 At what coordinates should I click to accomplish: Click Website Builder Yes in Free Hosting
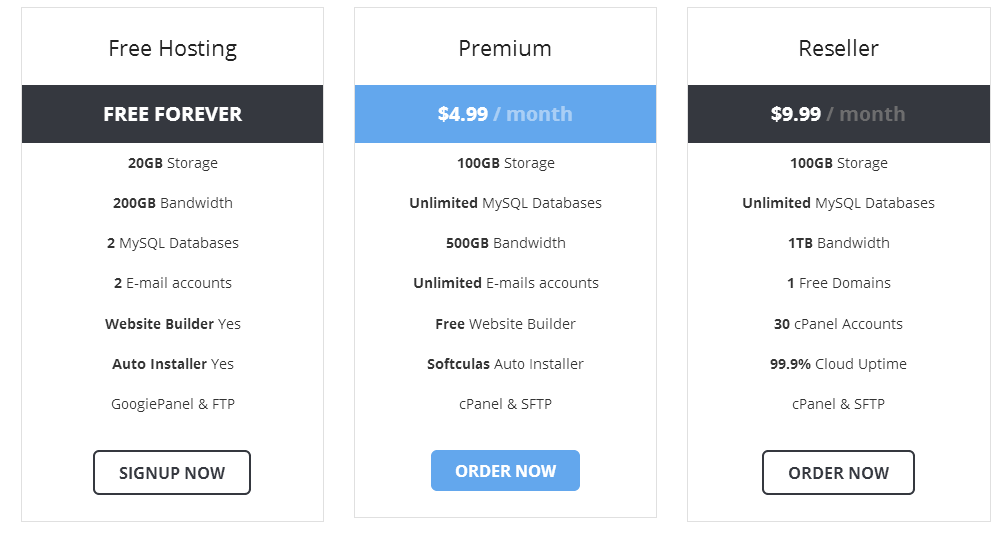coord(173,324)
